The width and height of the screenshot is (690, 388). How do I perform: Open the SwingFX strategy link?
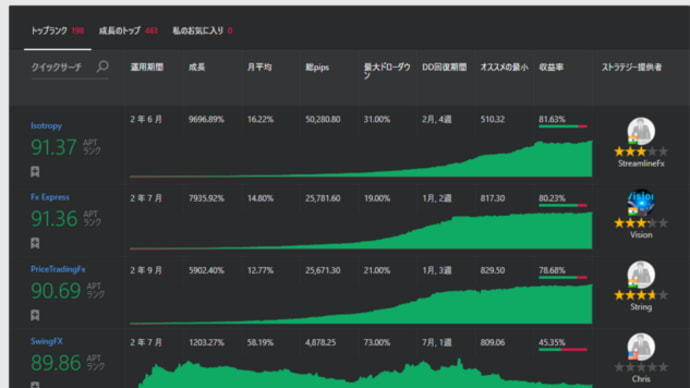[x=47, y=341]
